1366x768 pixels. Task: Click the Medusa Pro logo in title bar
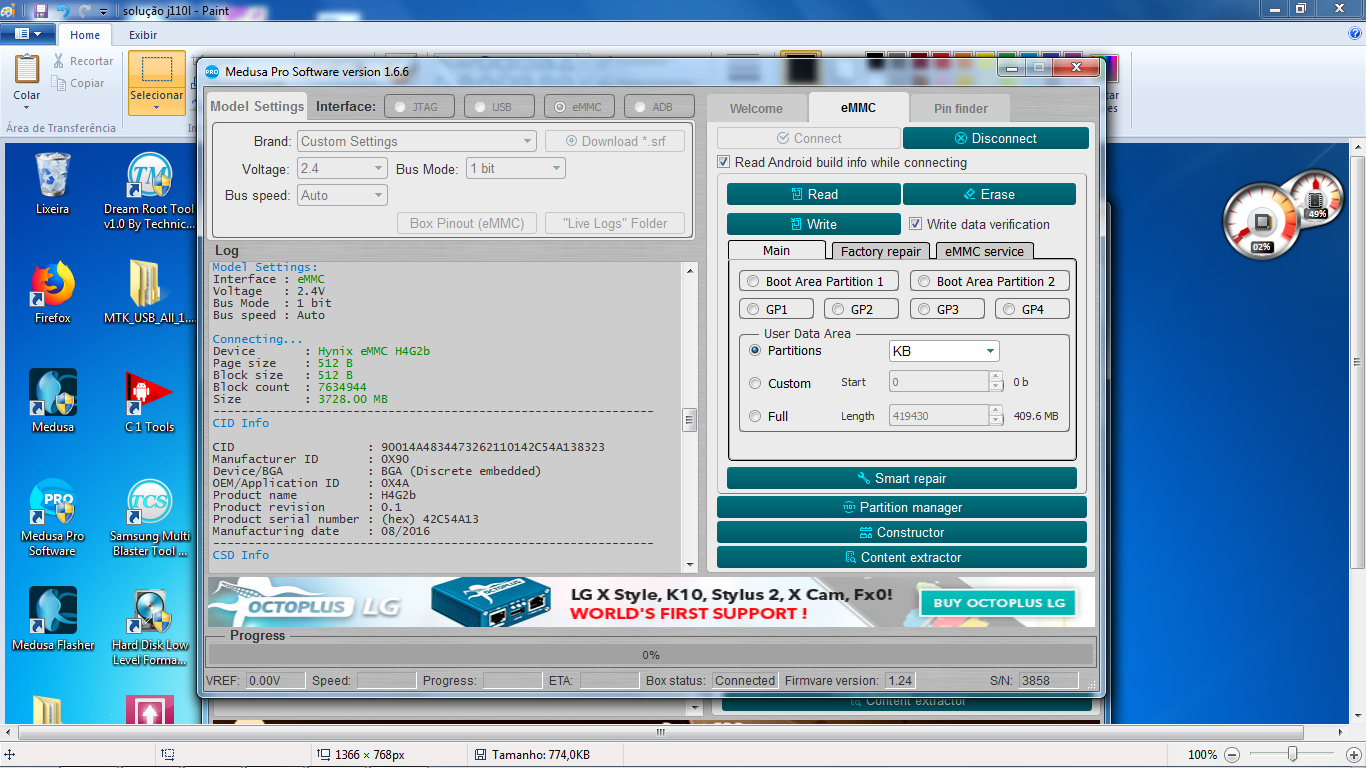(x=211, y=71)
